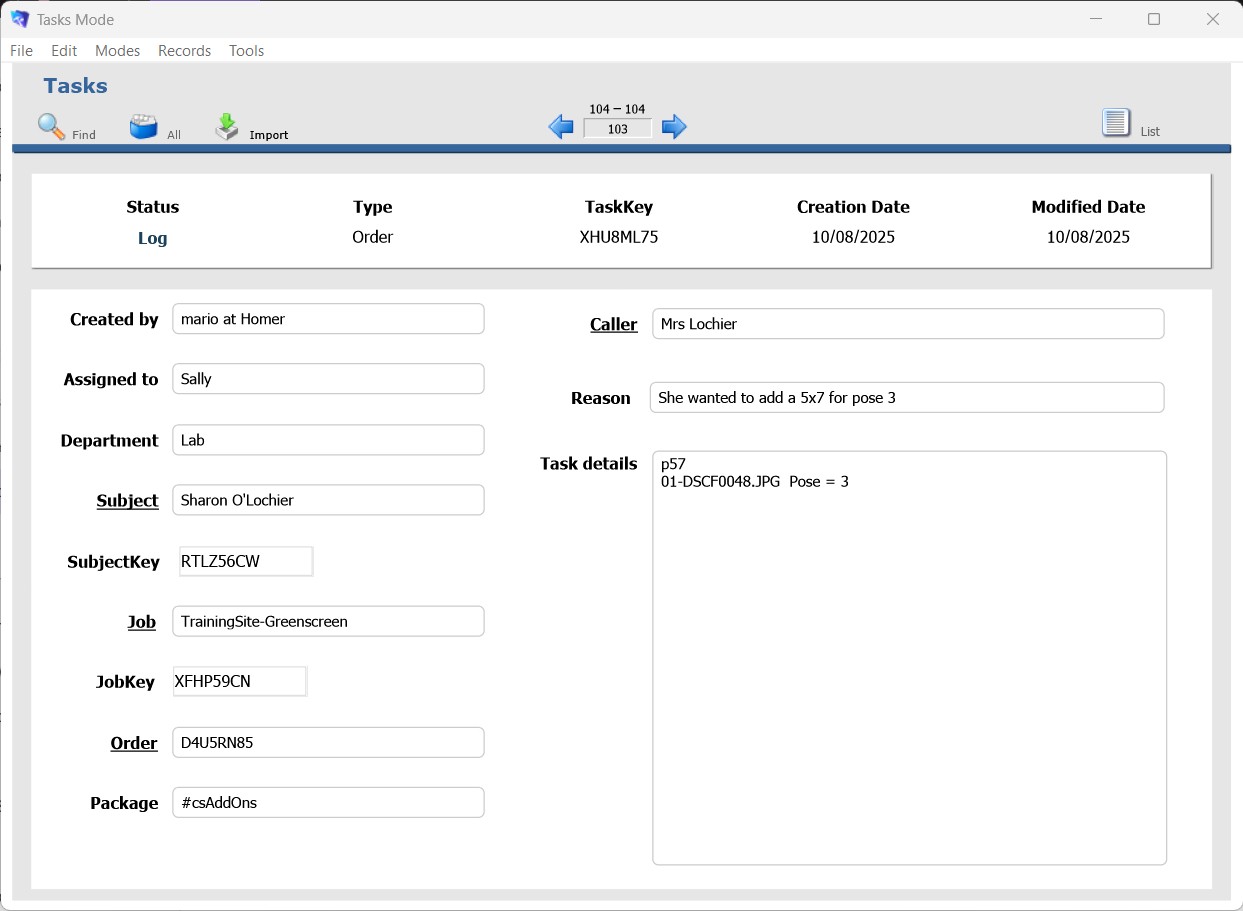Go to previous record with left arrow
Image resolution: width=1243 pixels, height=911 pixels.
pos(561,127)
